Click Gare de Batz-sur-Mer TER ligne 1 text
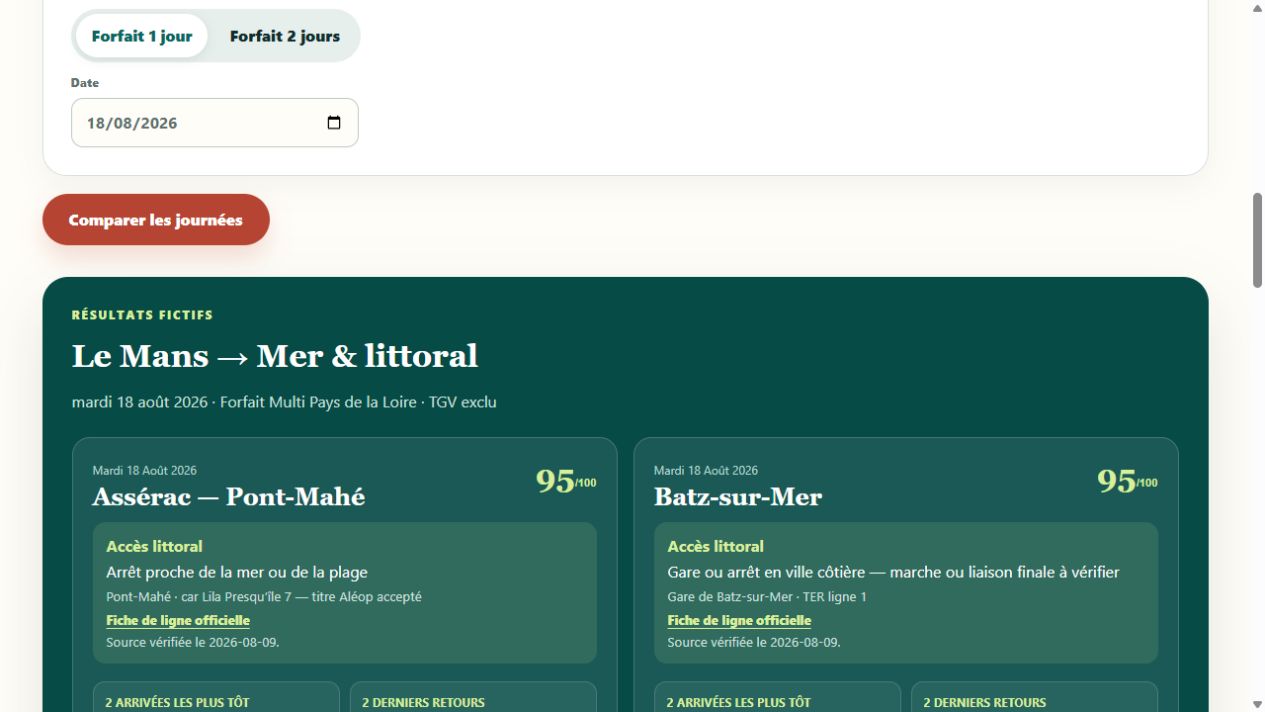1265x712 pixels. (x=767, y=597)
